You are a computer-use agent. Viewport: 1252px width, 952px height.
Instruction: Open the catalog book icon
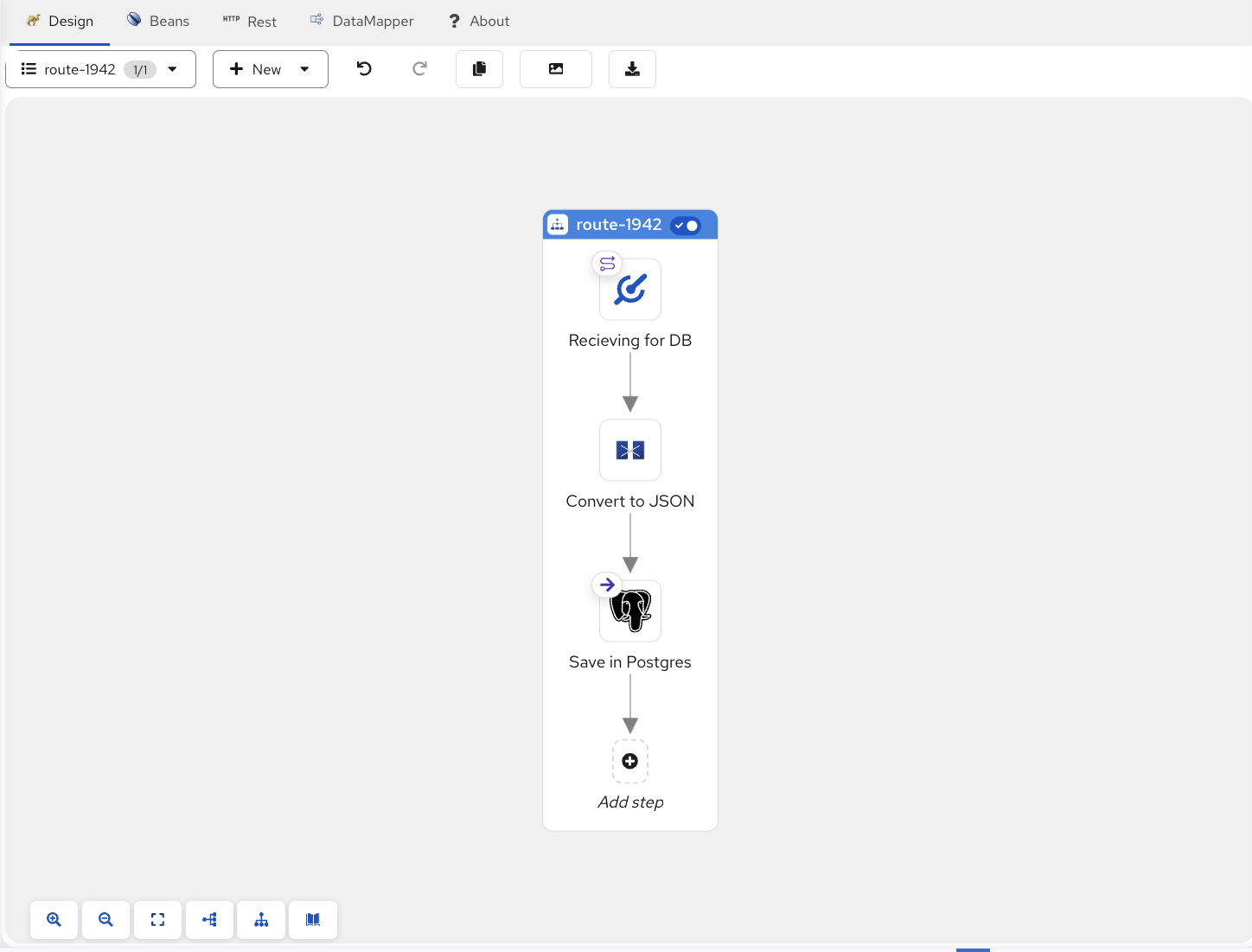(x=313, y=920)
